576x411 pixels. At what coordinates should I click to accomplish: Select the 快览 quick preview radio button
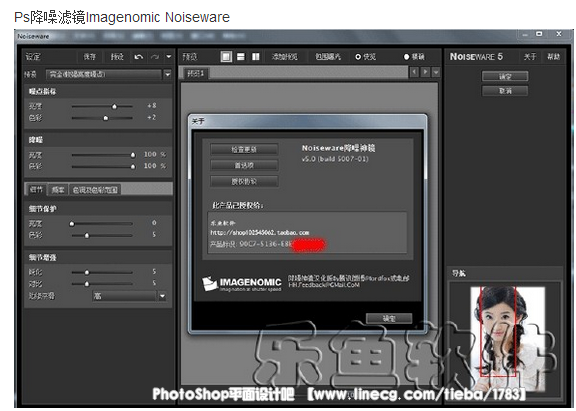tap(358, 57)
